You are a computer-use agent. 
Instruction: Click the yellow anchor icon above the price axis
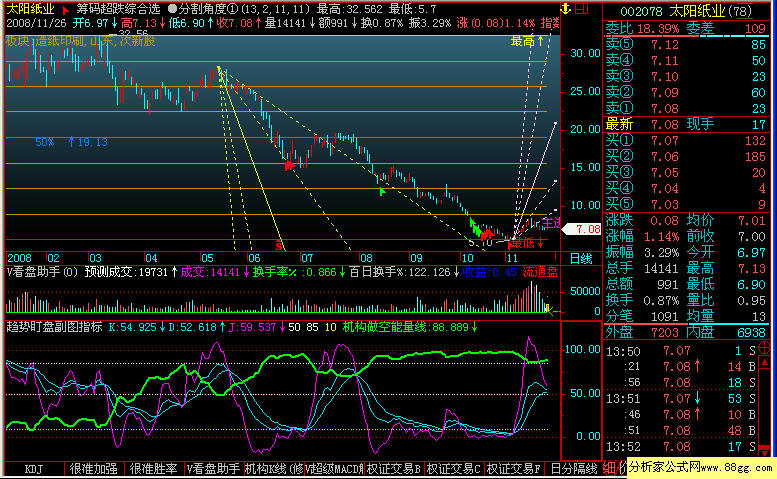pos(566,8)
